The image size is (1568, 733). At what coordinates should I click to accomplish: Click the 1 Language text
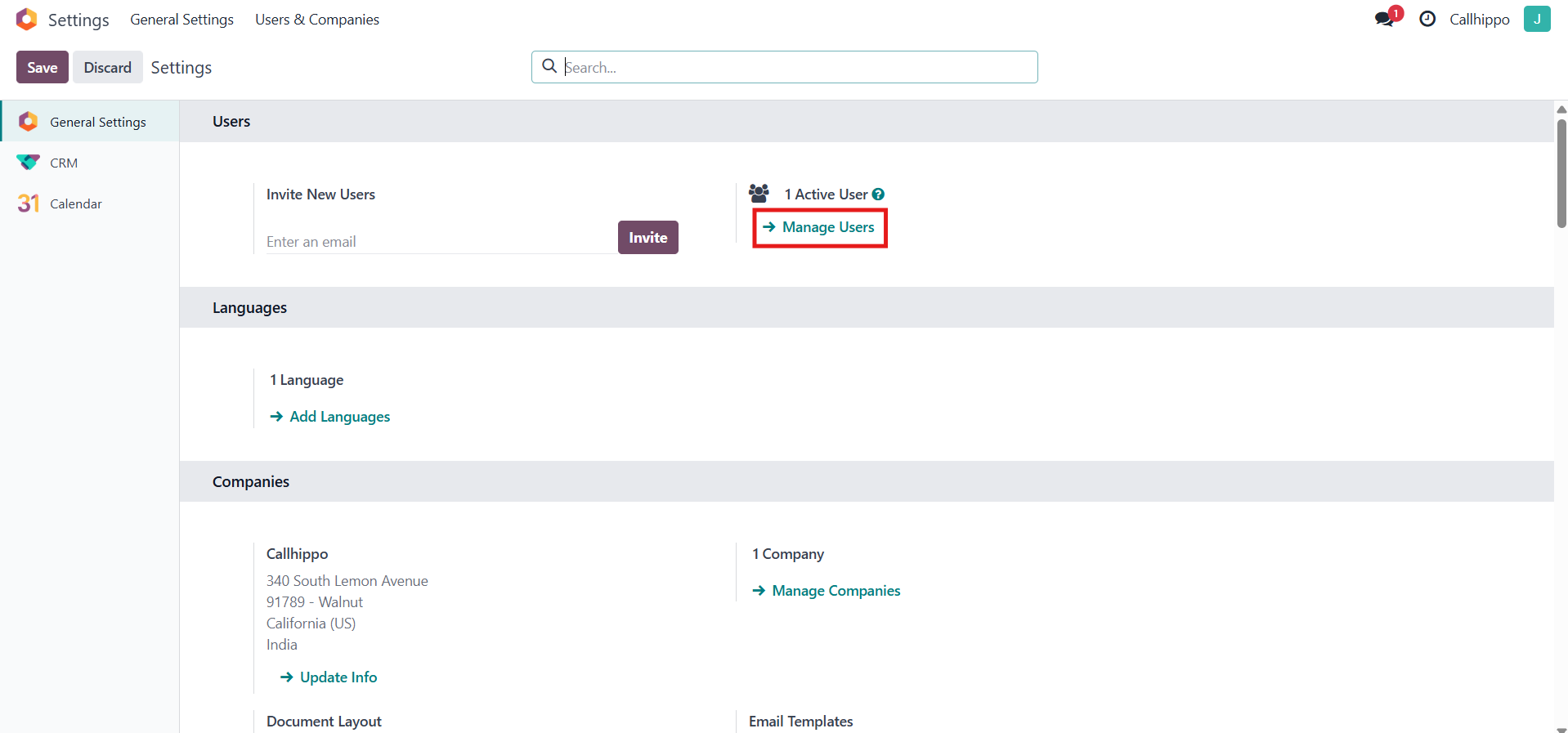point(307,380)
